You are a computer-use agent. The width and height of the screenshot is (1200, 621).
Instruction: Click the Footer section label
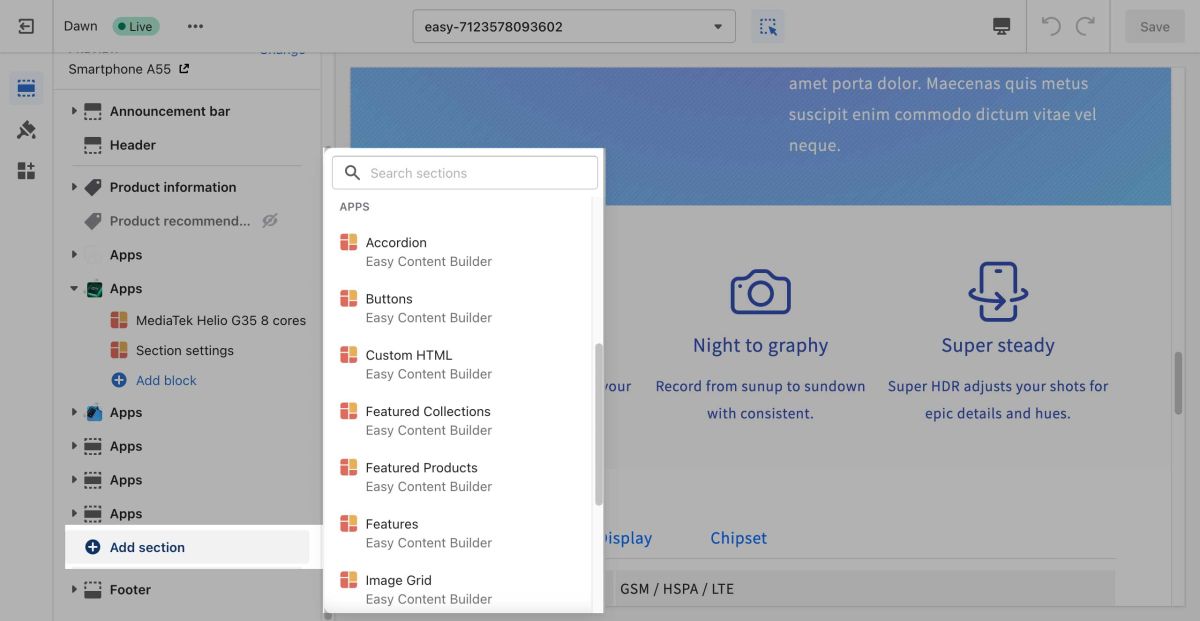[x=130, y=590]
